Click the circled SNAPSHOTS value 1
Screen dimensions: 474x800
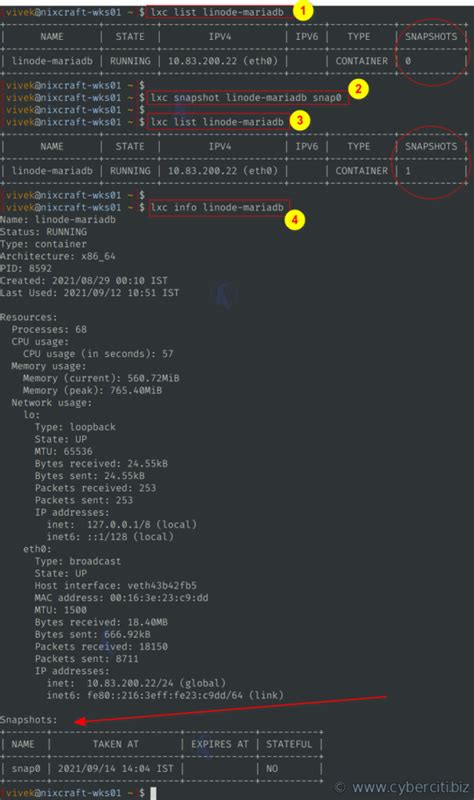tap(408, 171)
